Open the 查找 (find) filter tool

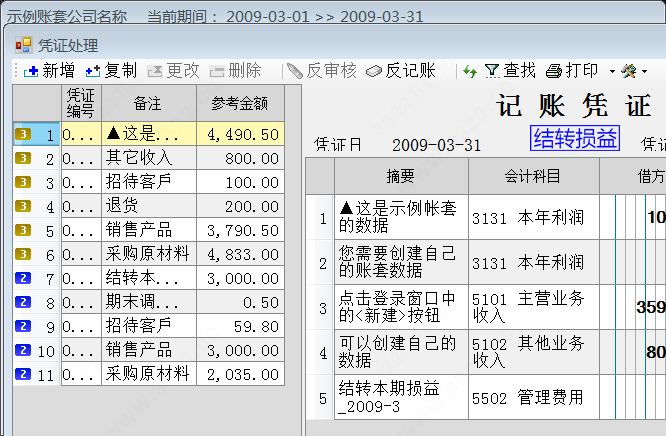[510, 71]
